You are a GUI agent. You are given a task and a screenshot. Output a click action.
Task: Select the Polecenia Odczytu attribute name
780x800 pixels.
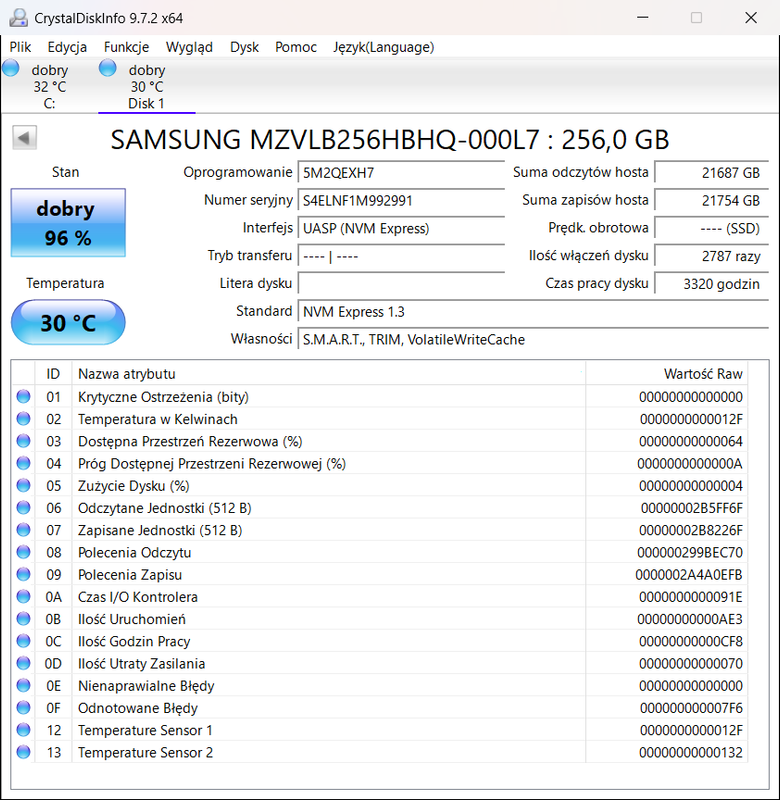tap(135, 553)
